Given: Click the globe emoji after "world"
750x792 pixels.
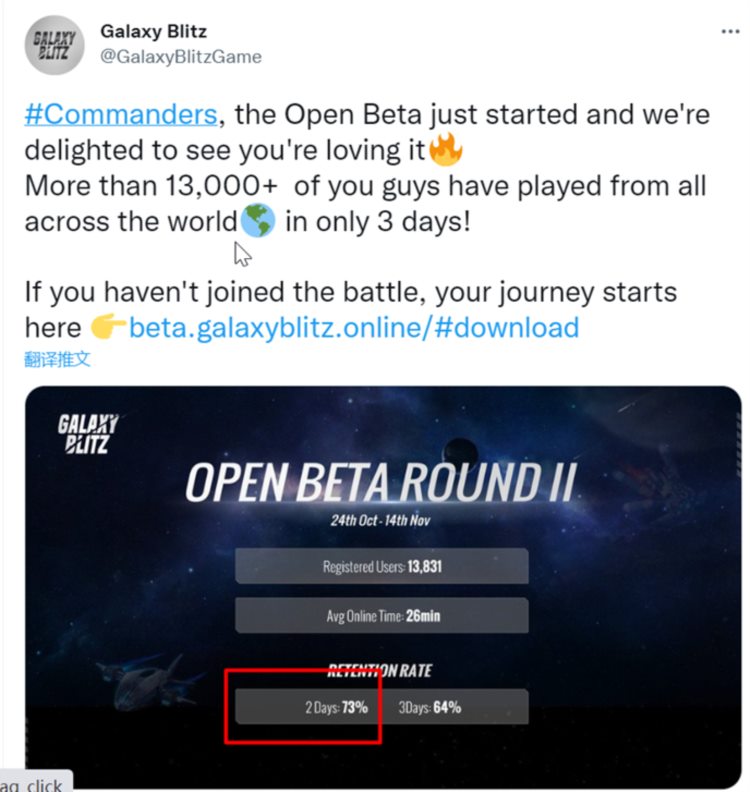Looking at the screenshot, I should (x=257, y=220).
